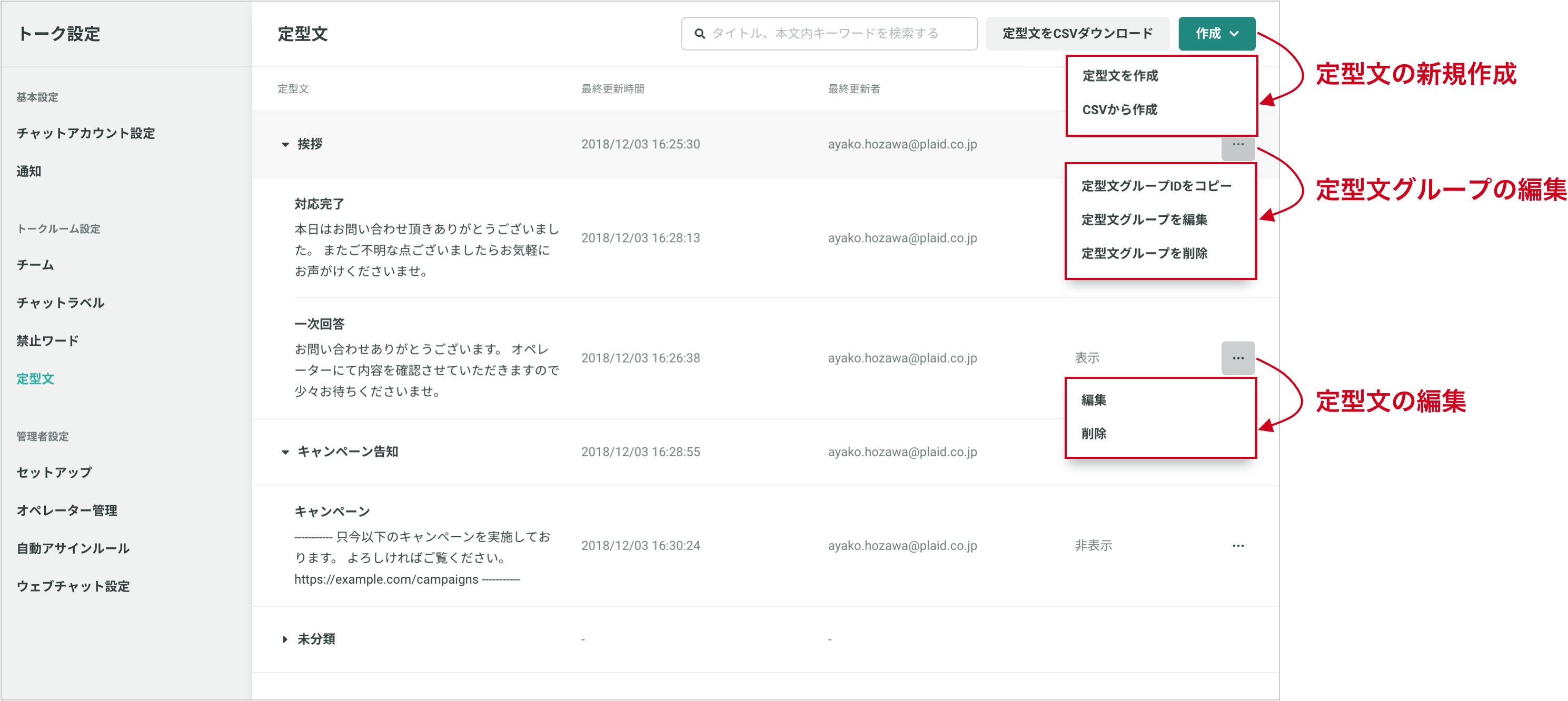
Task: Click timestamp 2018/12/03 16:25:30
Action: click(x=640, y=144)
